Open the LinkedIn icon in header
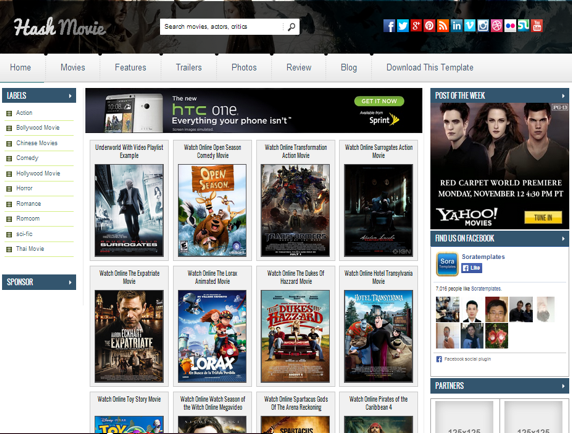 [456, 26]
